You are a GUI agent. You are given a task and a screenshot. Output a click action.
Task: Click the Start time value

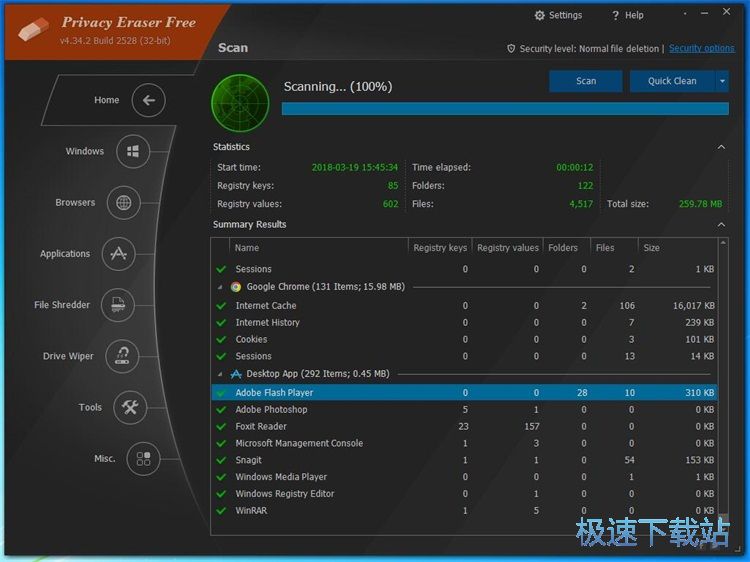(x=354, y=167)
